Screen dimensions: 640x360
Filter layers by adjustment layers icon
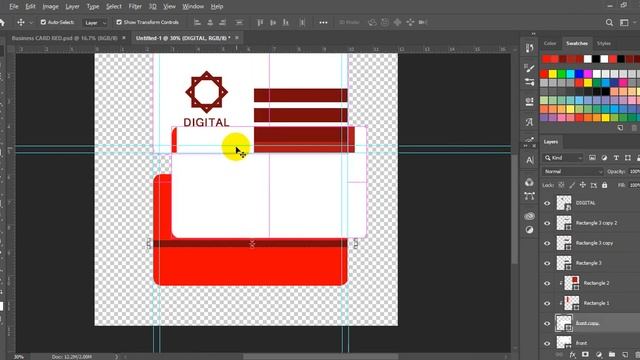604,158
